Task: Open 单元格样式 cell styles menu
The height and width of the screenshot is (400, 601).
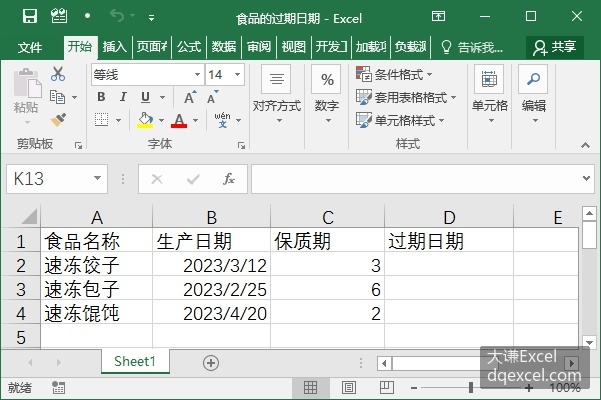Action: point(400,120)
